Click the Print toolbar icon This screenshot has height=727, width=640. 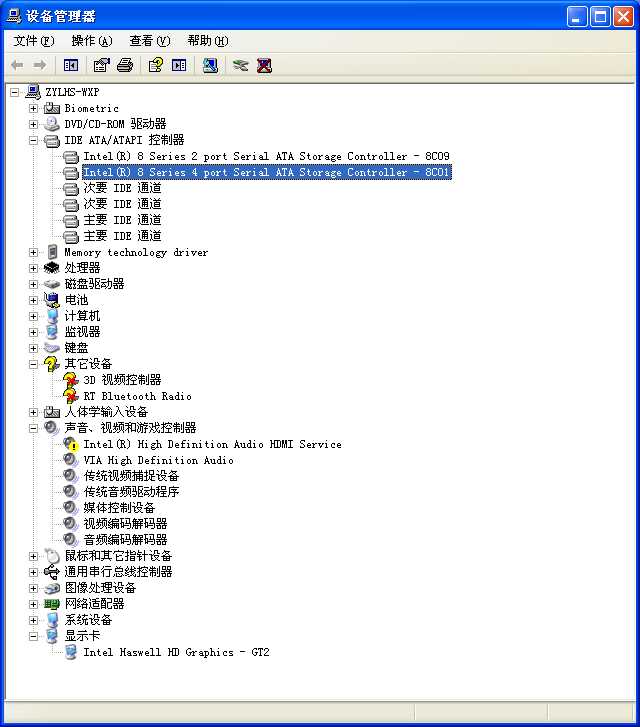point(125,65)
